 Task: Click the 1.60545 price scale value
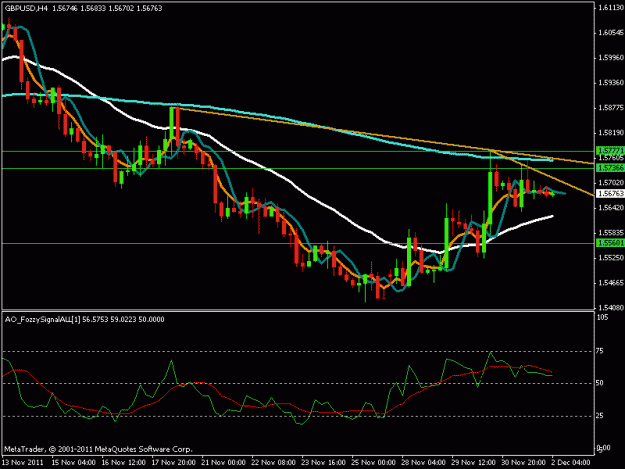tap(611, 33)
